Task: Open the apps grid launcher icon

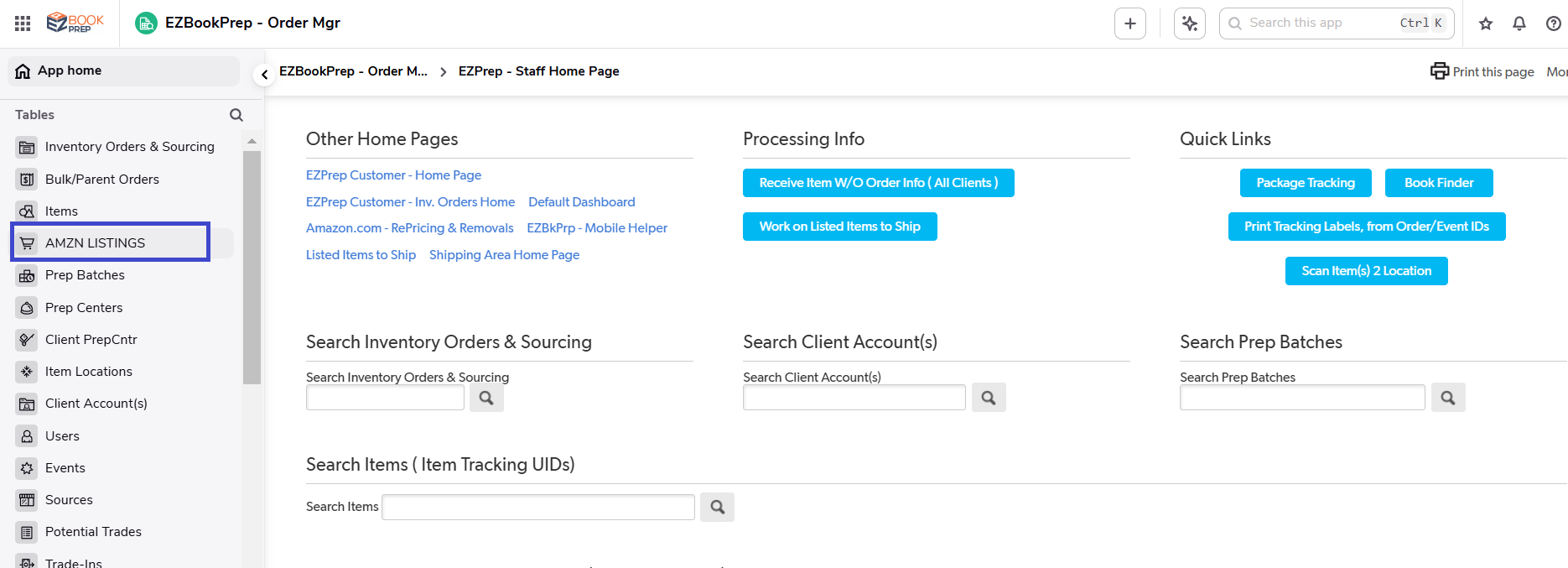Action: click(x=23, y=23)
